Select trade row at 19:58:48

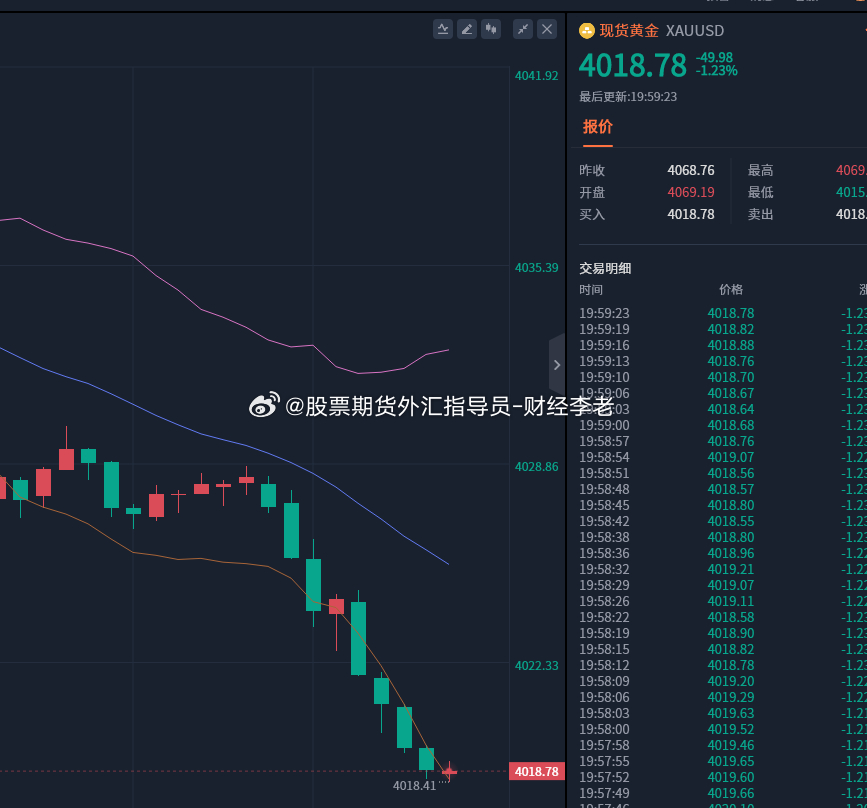click(723, 490)
